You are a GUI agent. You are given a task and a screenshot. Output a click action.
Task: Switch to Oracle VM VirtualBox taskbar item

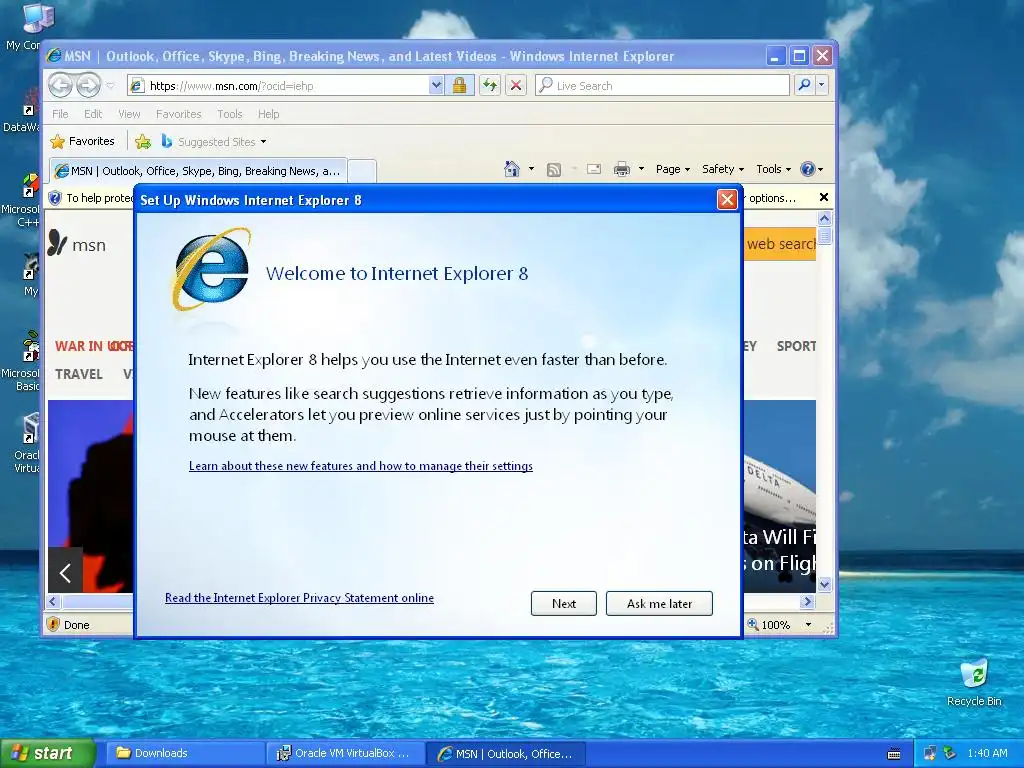click(x=345, y=753)
